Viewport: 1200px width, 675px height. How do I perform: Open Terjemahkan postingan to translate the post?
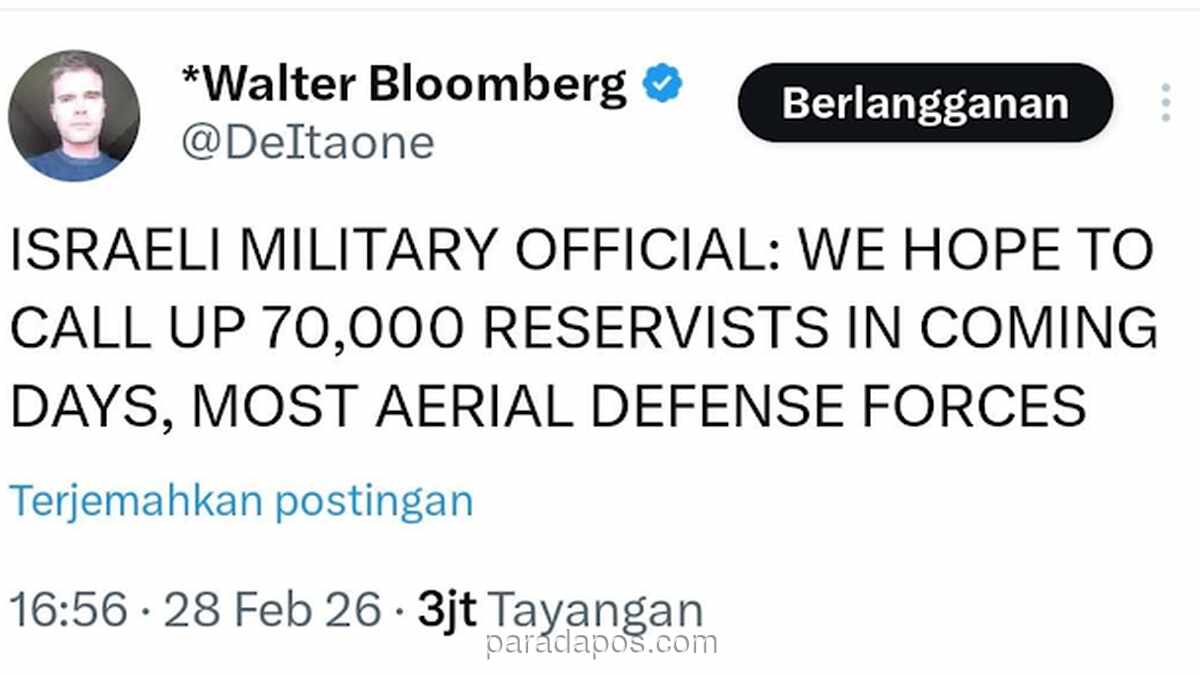tap(237, 500)
